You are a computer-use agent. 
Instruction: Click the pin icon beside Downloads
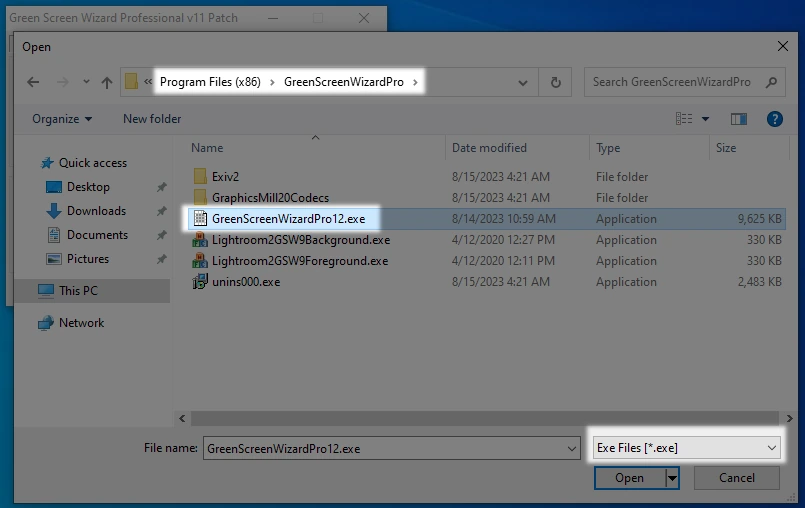(x=162, y=211)
